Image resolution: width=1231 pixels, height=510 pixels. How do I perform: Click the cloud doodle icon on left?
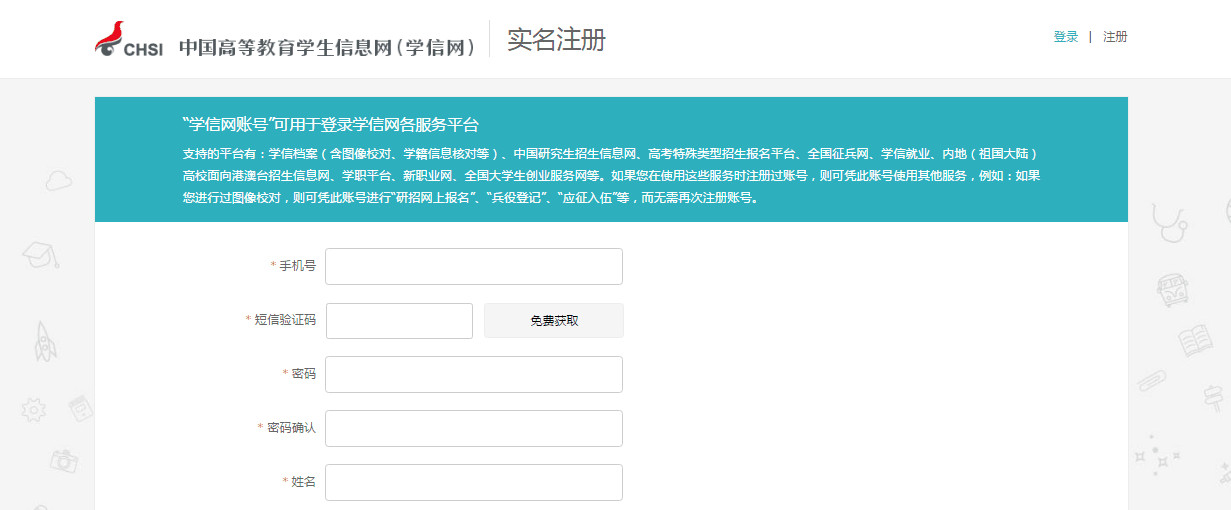(60, 181)
